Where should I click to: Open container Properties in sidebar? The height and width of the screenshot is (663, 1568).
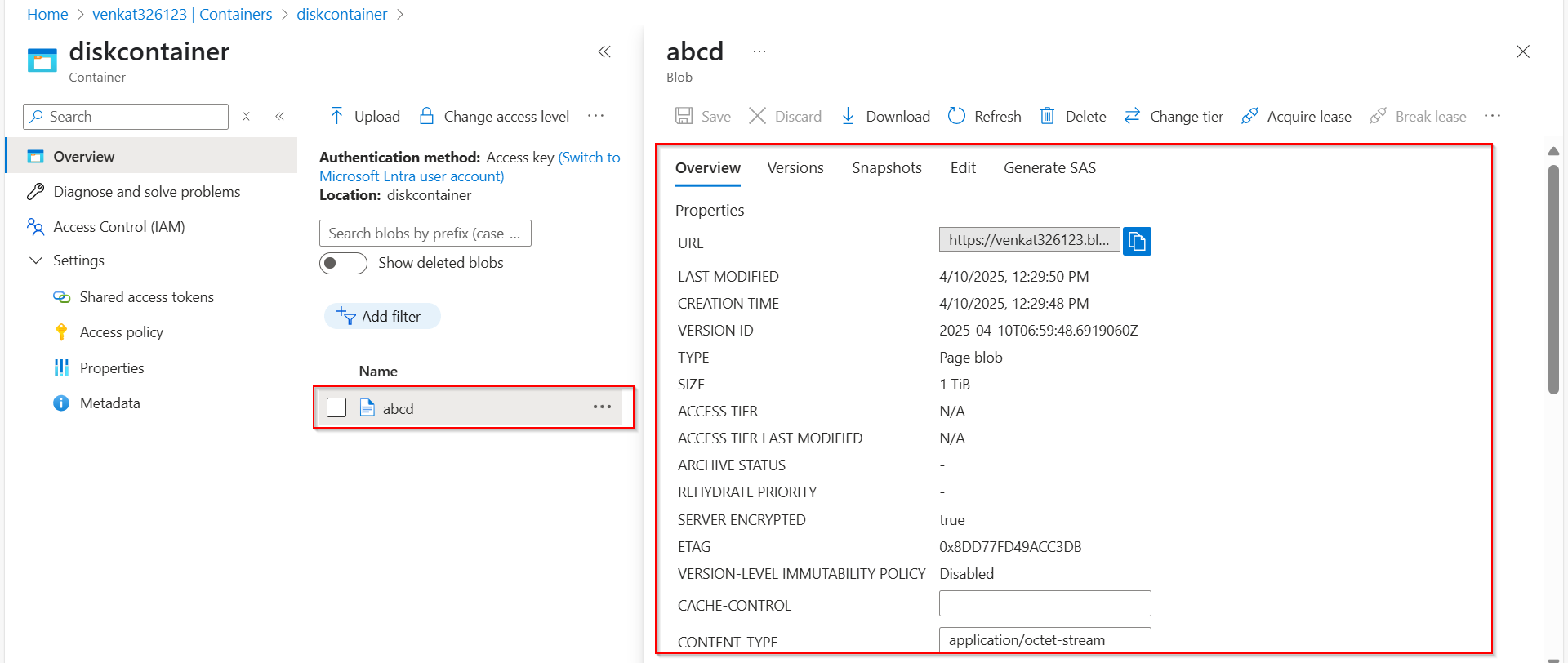(x=112, y=367)
